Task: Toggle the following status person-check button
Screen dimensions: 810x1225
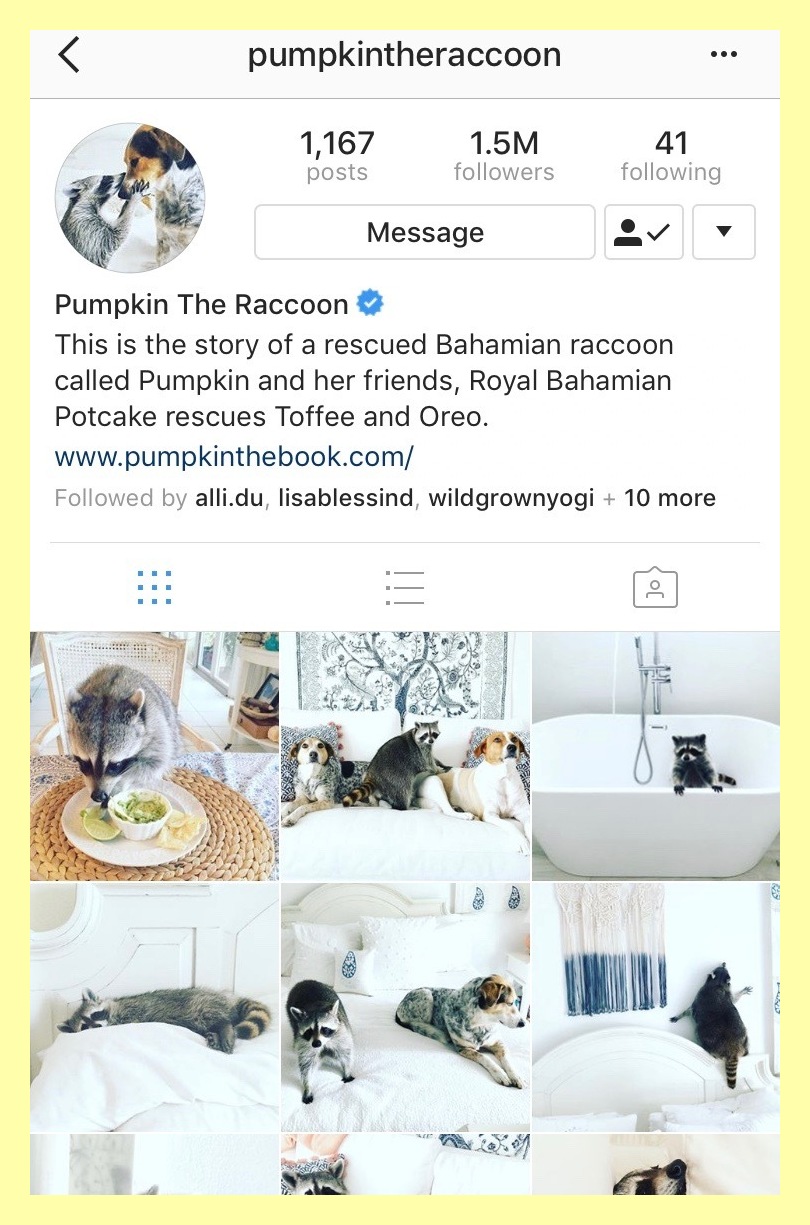Action: (644, 232)
